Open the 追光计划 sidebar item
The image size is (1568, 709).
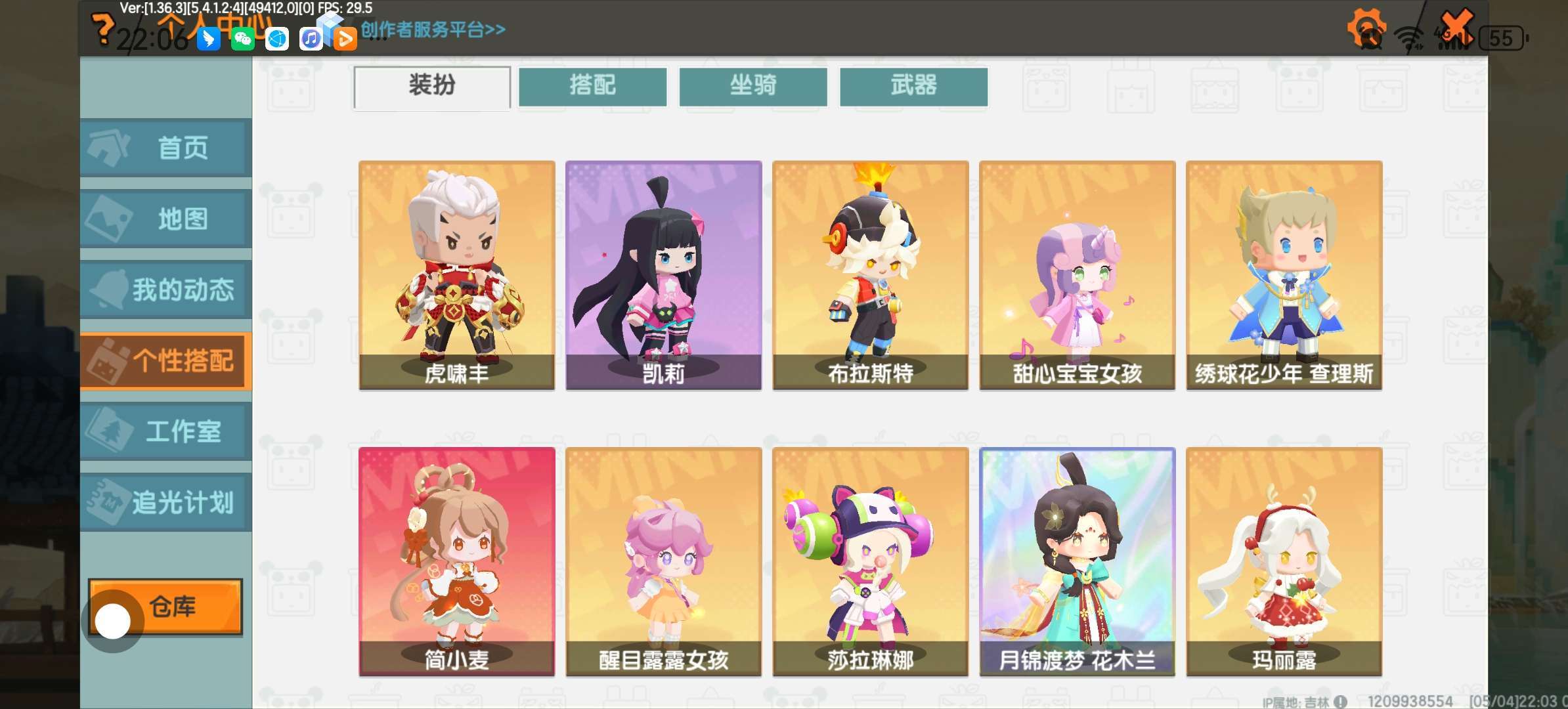coord(165,502)
